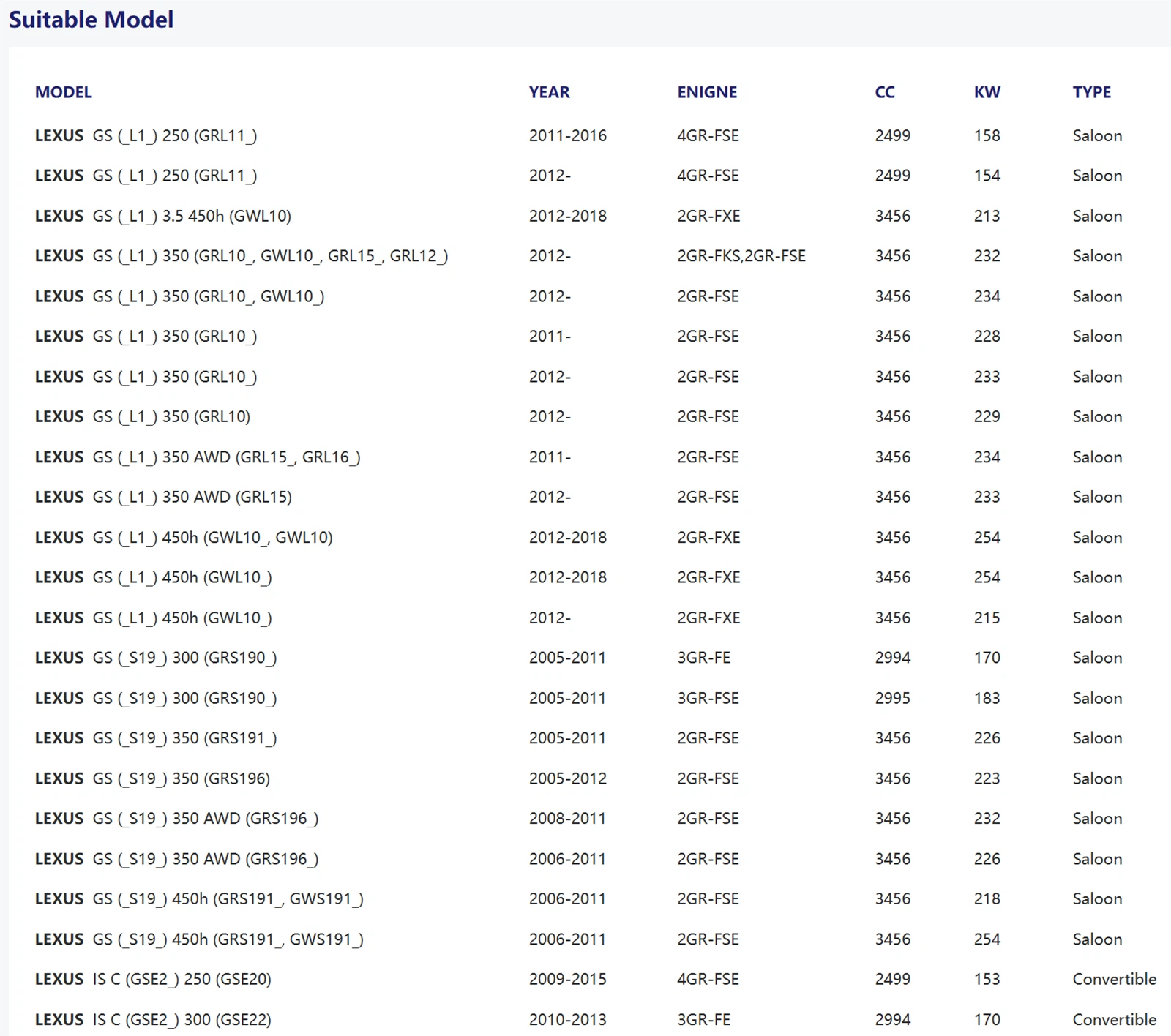Click engine cell '2GR-FKS,2GR-FSE'
1171x1036 pixels.
pos(741,256)
